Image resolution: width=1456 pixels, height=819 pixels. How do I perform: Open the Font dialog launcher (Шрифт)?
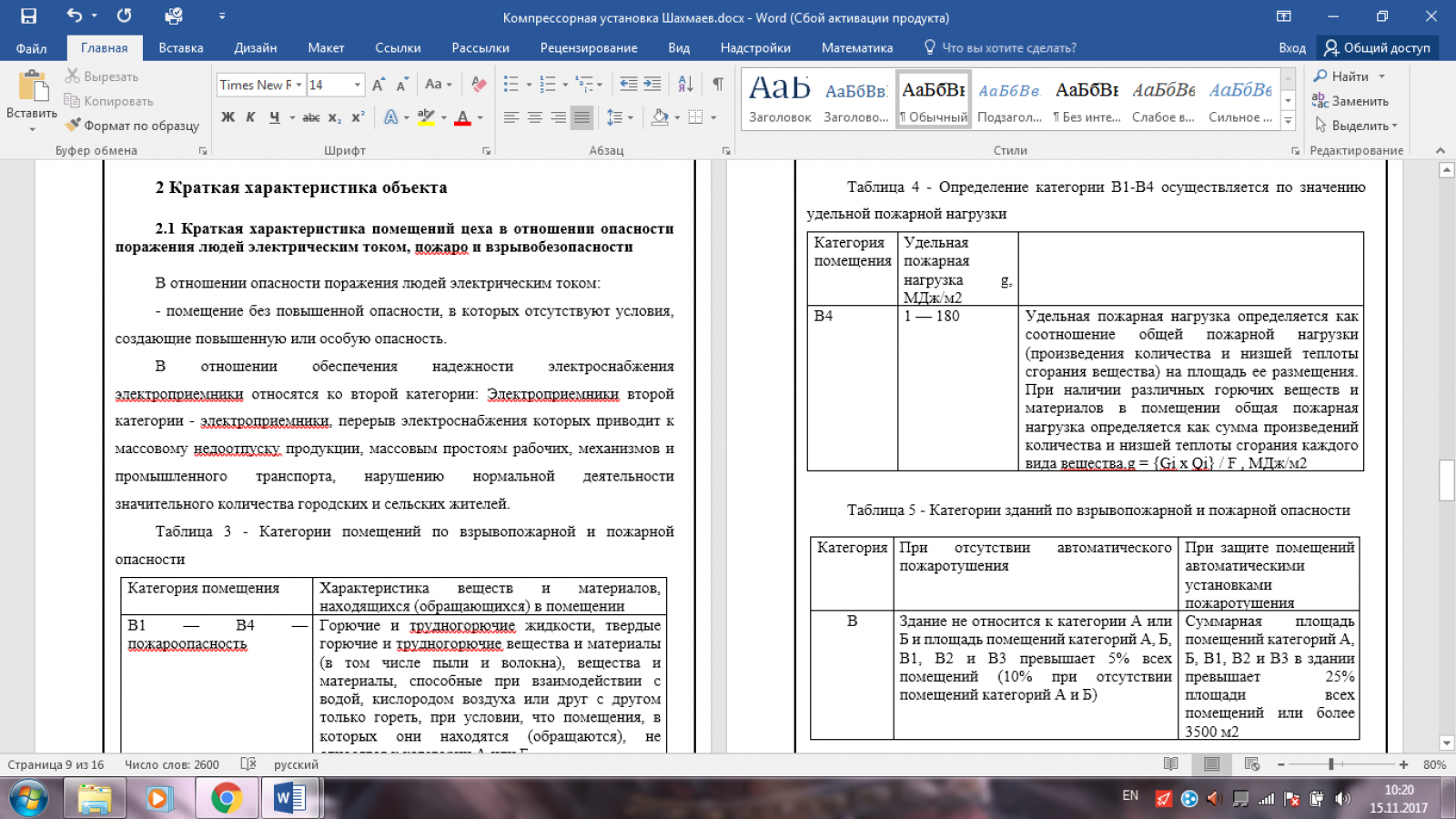pos(486,151)
